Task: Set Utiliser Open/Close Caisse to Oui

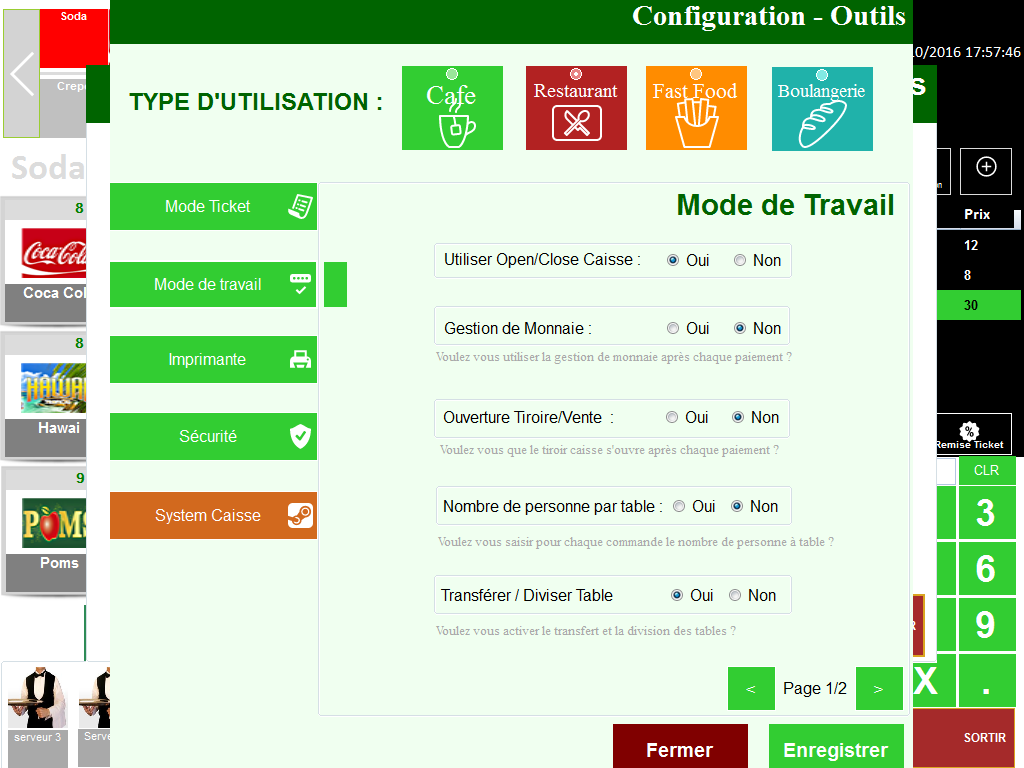Action: pos(673,260)
